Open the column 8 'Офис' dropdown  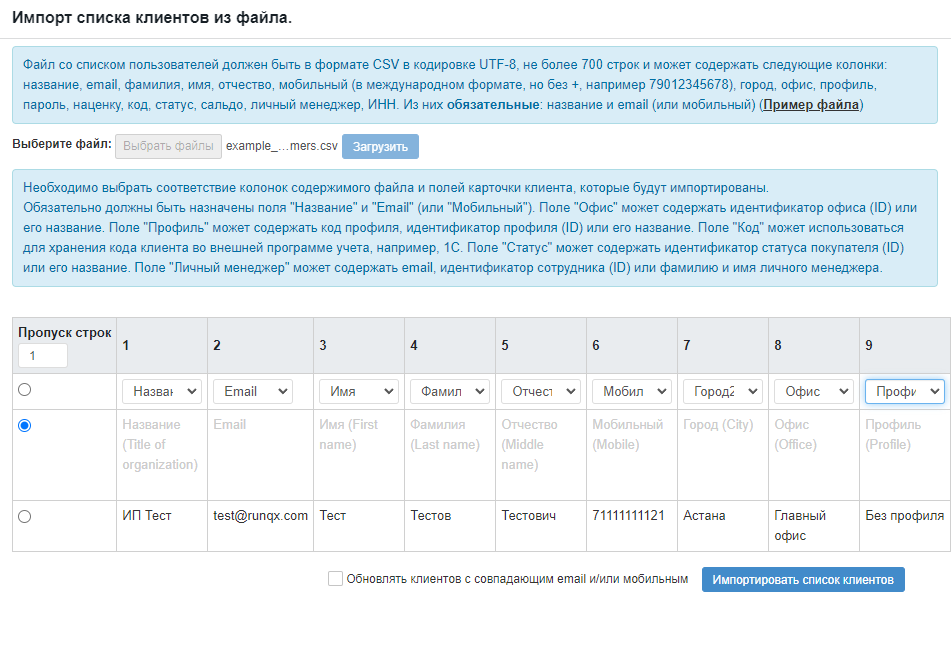(x=813, y=391)
